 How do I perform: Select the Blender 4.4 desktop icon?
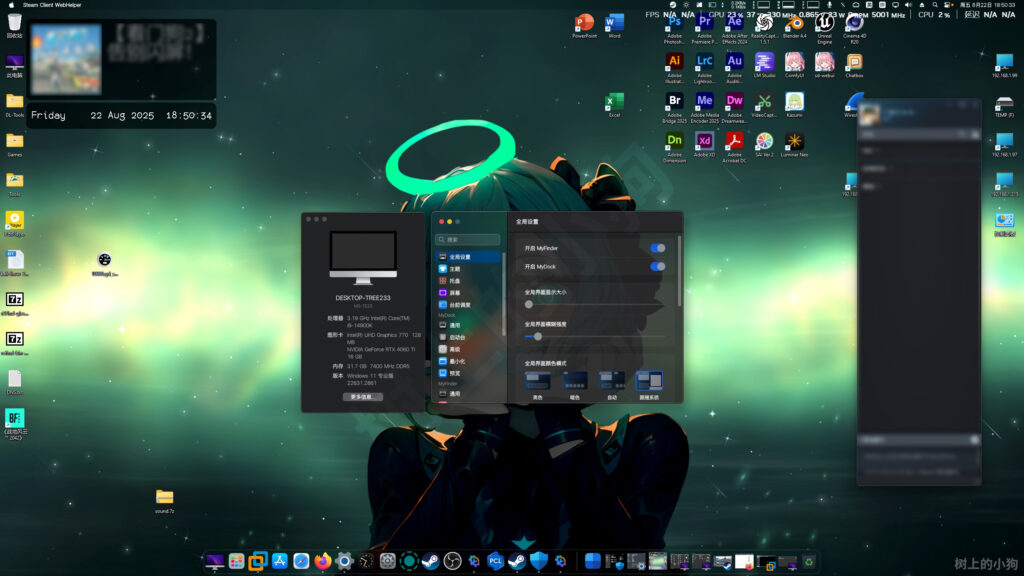[794, 27]
